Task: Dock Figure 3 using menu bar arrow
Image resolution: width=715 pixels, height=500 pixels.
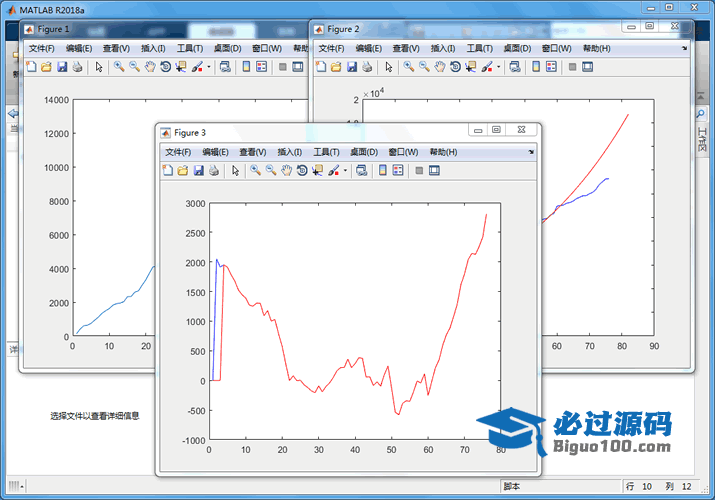Action: (x=531, y=152)
